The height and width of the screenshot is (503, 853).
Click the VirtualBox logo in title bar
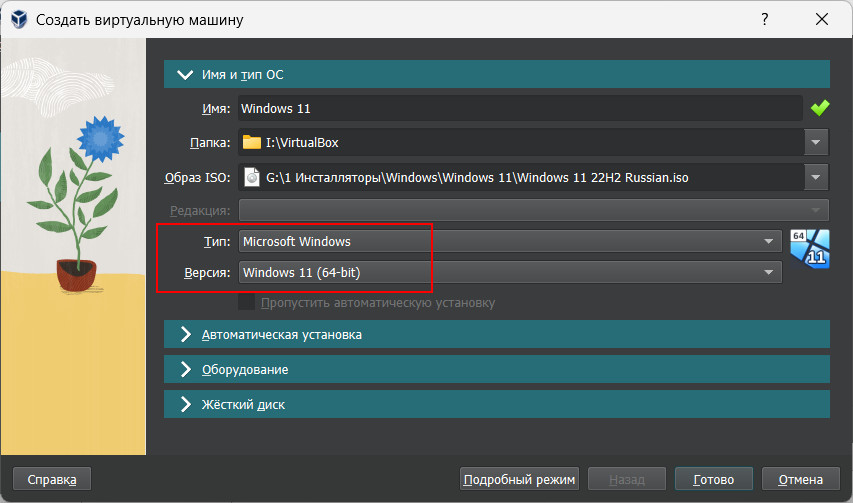(x=19, y=20)
